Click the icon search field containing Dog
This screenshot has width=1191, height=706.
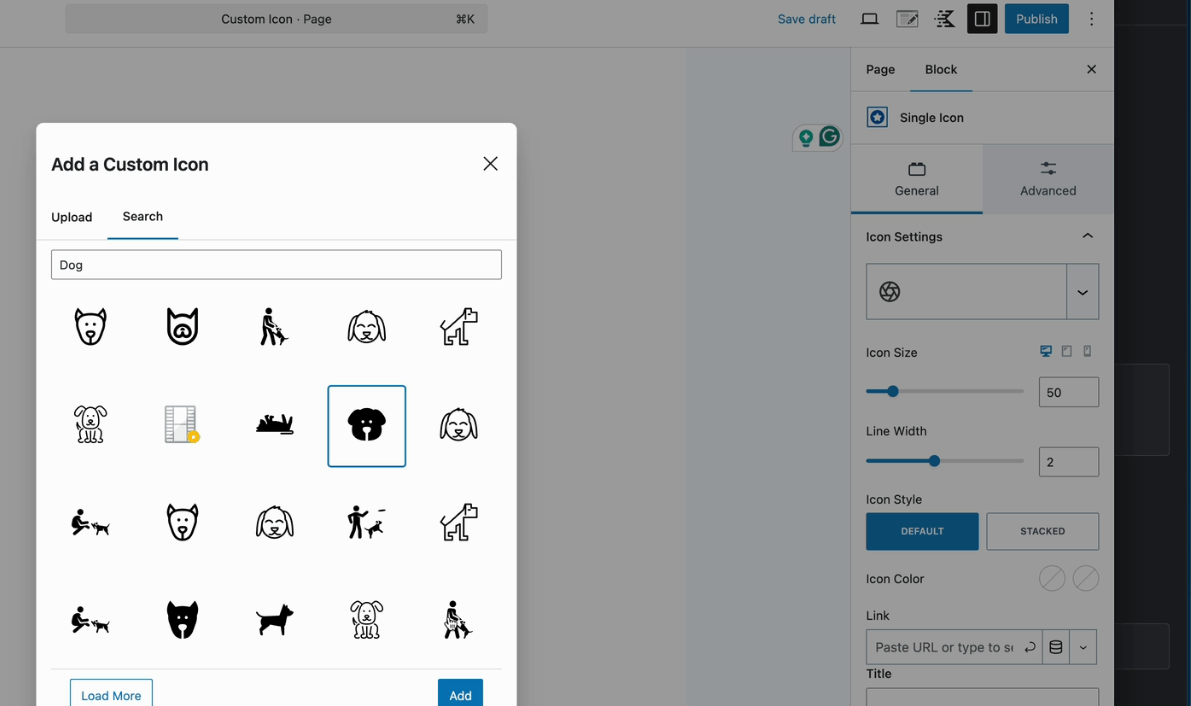[276, 264]
